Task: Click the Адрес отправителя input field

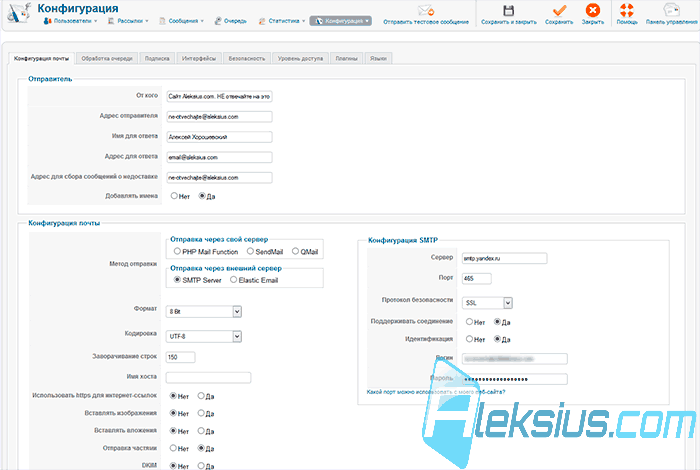Action: click(219, 117)
